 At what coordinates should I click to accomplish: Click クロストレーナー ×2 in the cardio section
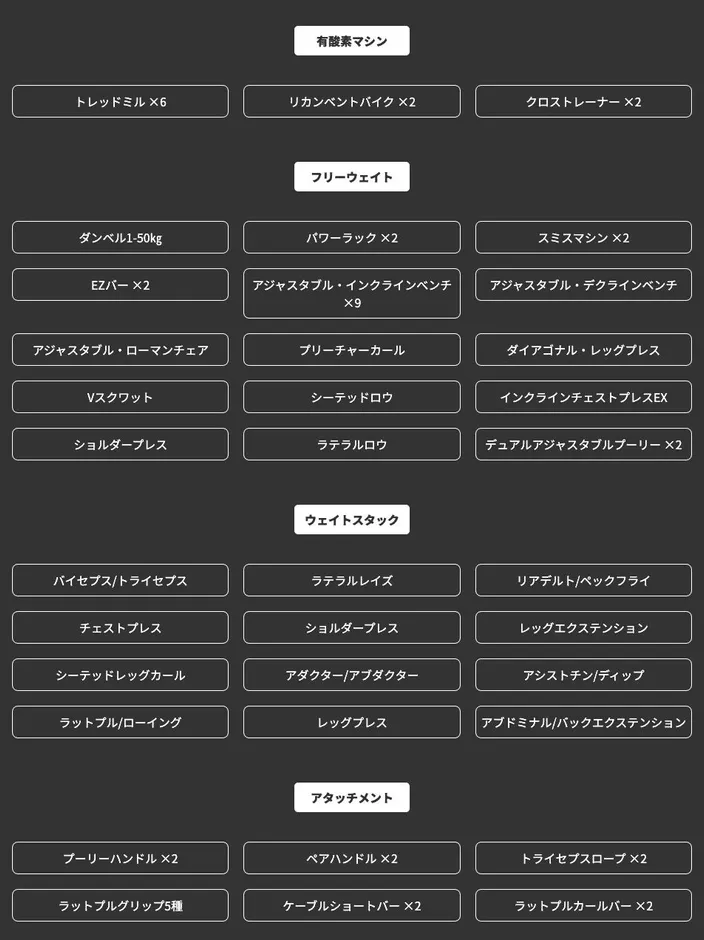[x=583, y=101]
